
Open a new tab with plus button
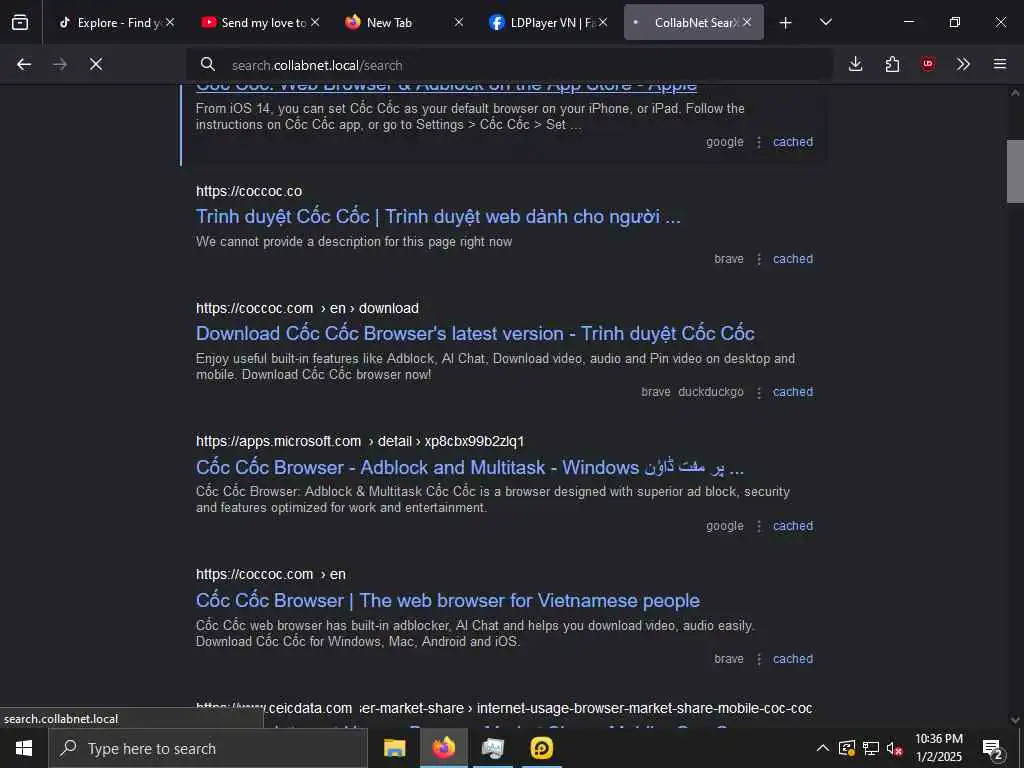pyautogui.click(x=786, y=23)
